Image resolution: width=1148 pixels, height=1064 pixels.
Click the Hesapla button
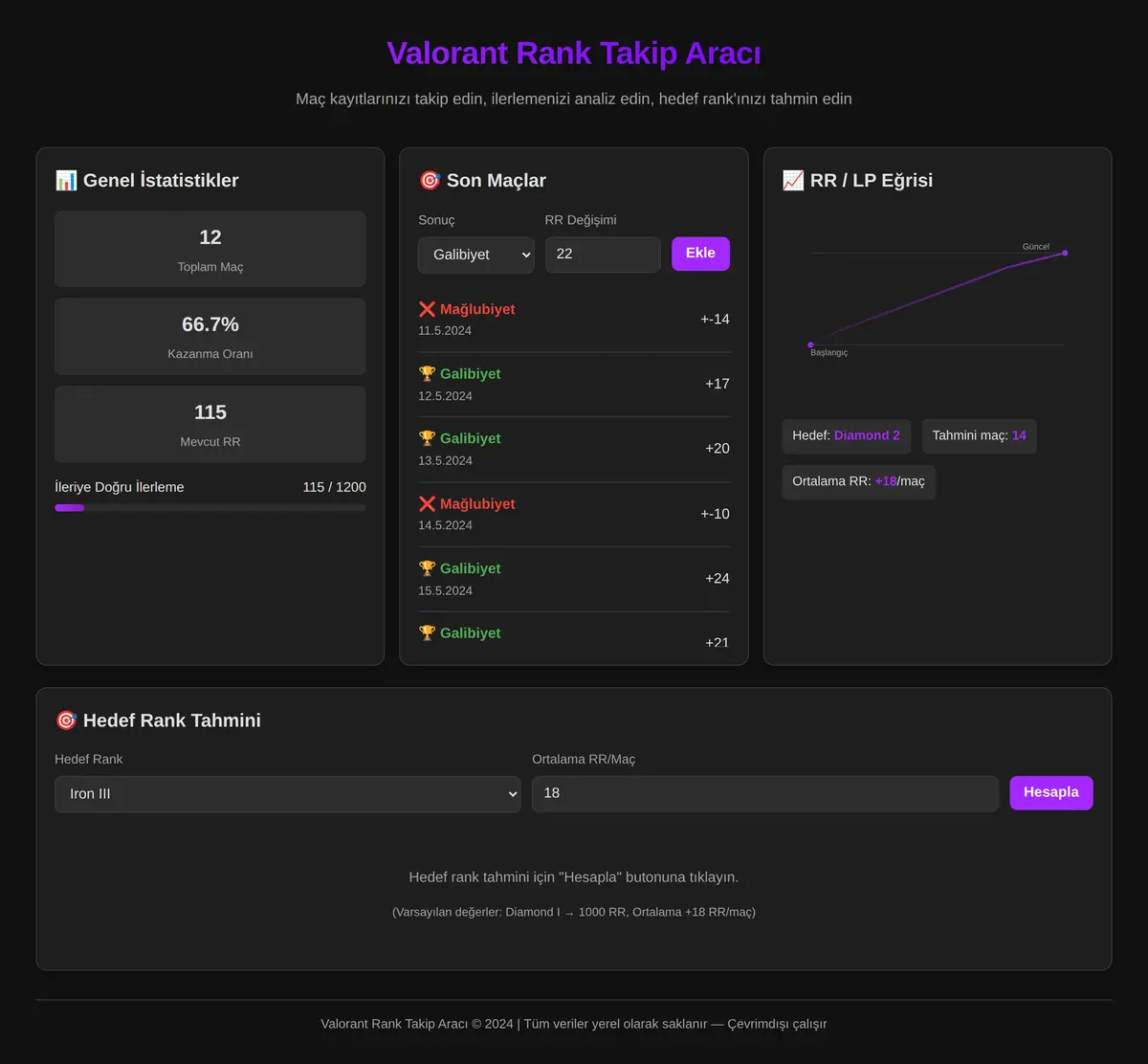[x=1051, y=792]
